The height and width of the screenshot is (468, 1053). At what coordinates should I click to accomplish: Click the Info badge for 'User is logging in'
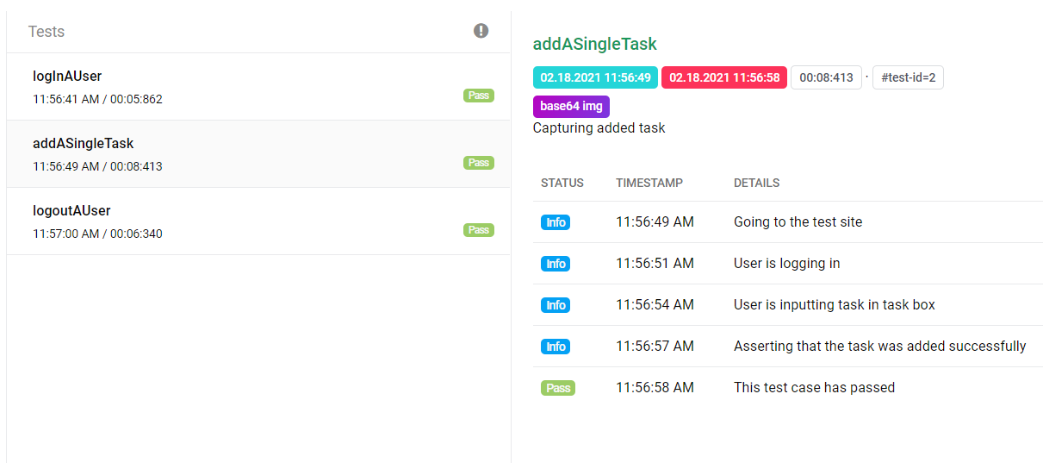[x=555, y=264]
